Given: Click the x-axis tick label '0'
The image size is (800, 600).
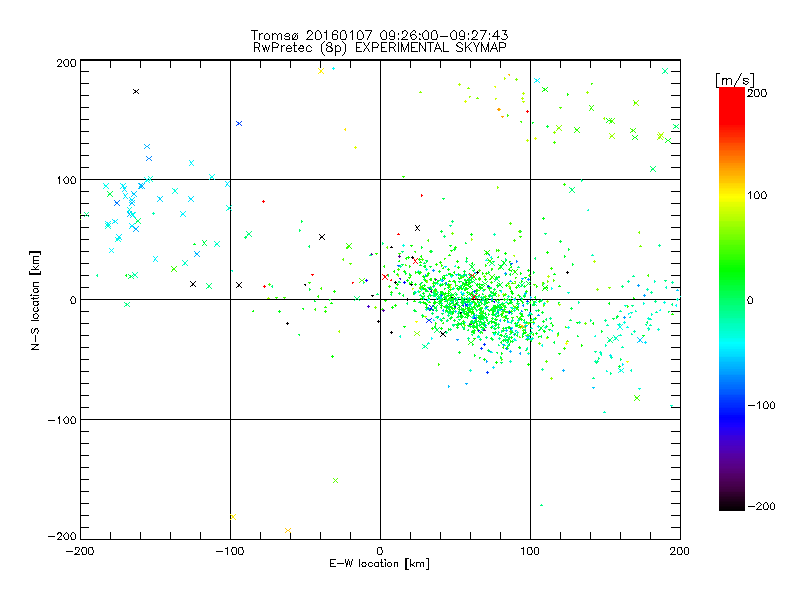Looking at the screenshot, I should 380,551.
